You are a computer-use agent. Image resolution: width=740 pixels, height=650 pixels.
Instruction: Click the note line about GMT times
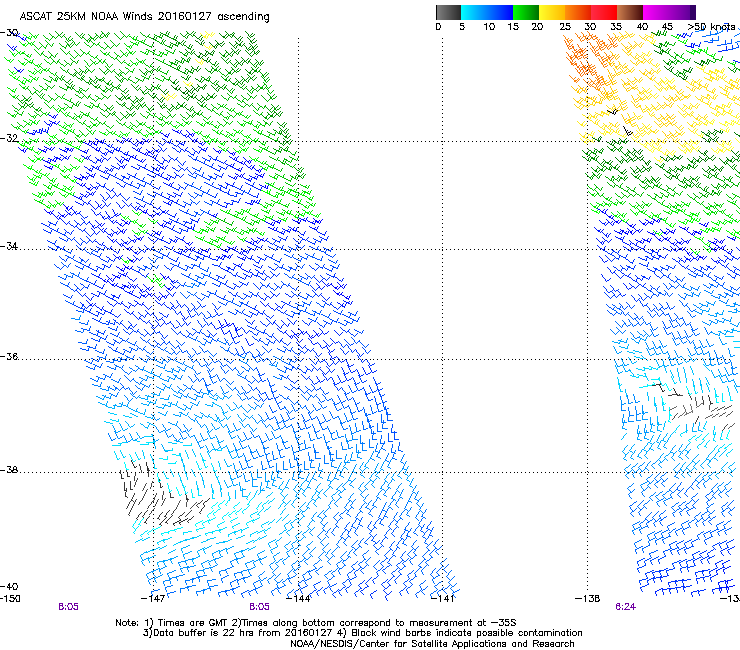coord(315,623)
